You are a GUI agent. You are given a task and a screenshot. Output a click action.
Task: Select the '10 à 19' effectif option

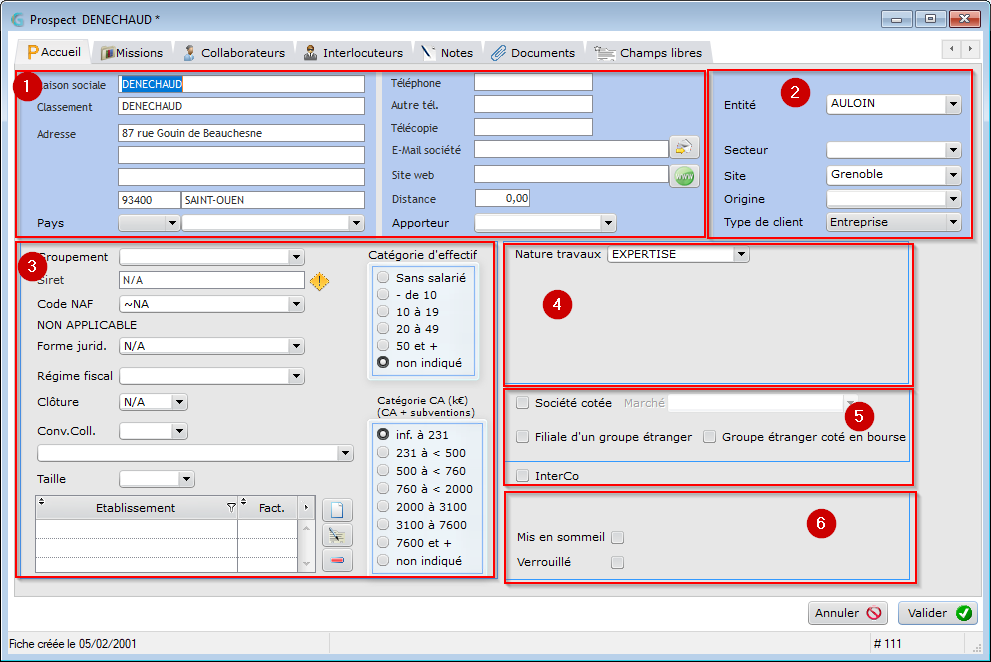pos(383,312)
